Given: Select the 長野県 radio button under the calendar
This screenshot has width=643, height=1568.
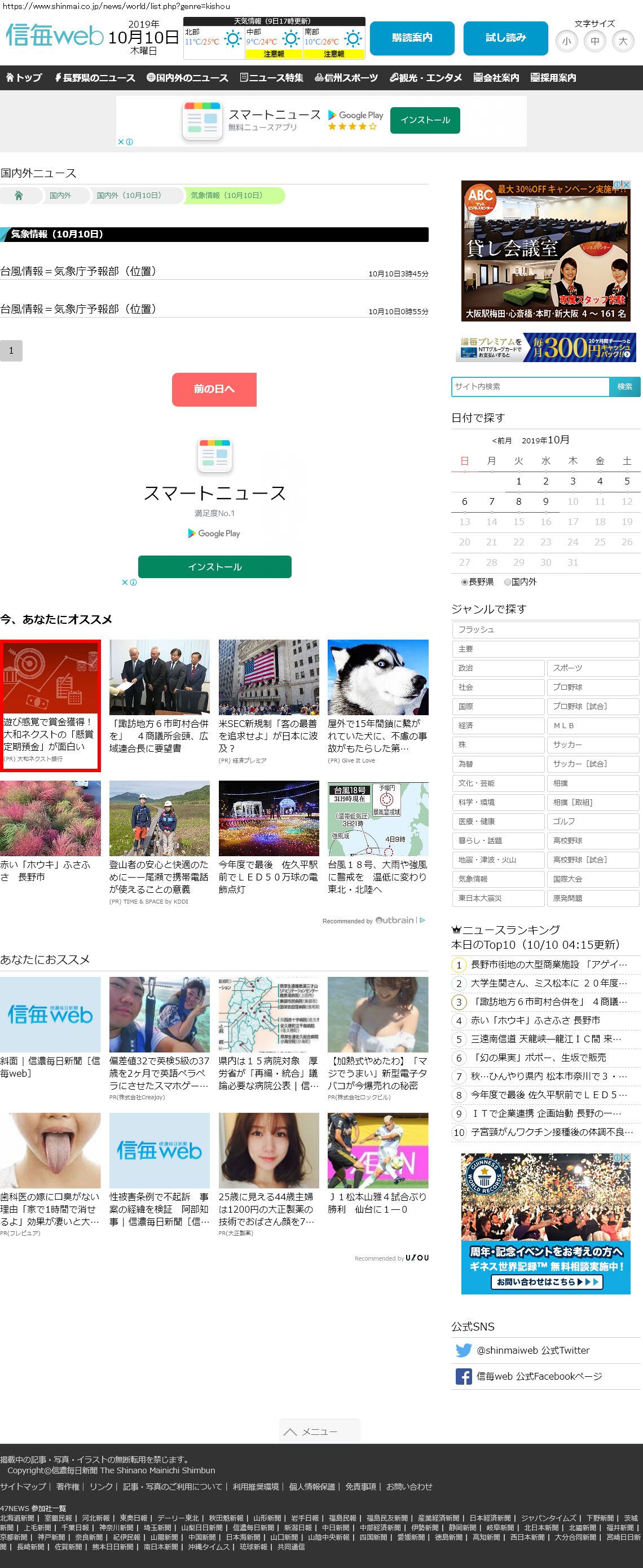Looking at the screenshot, I should [x=465, y=582].
